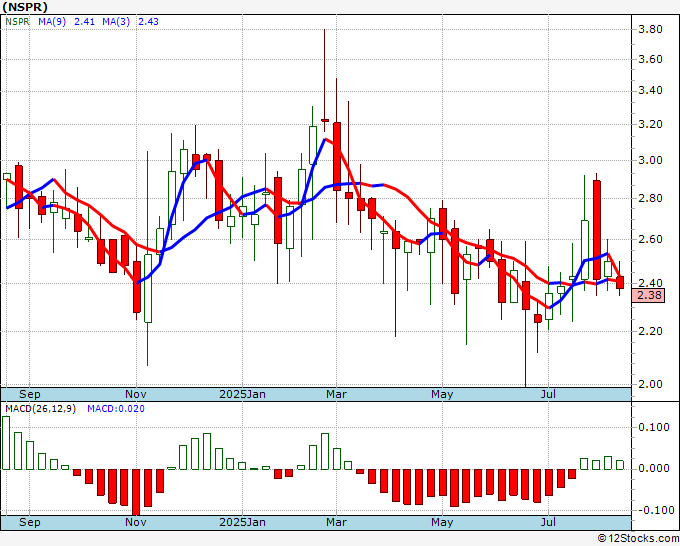Click Jul on the MACD date axis
Screen dimensions: 680x546
(549, 522)
